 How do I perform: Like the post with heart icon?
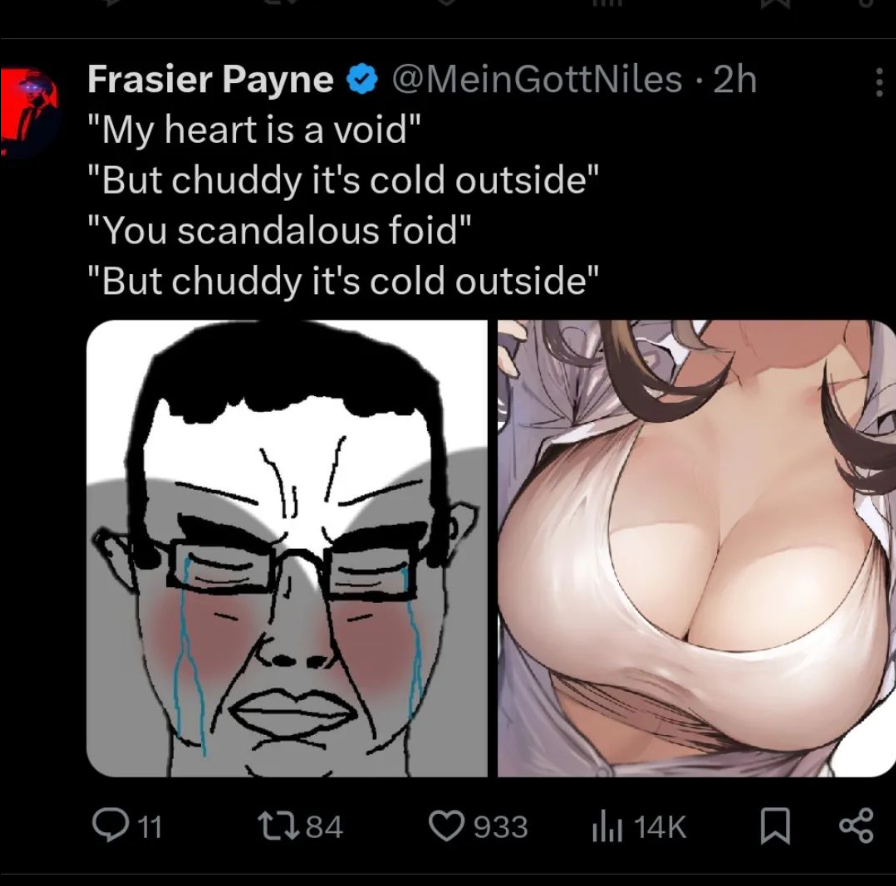[x=447, y=827]
